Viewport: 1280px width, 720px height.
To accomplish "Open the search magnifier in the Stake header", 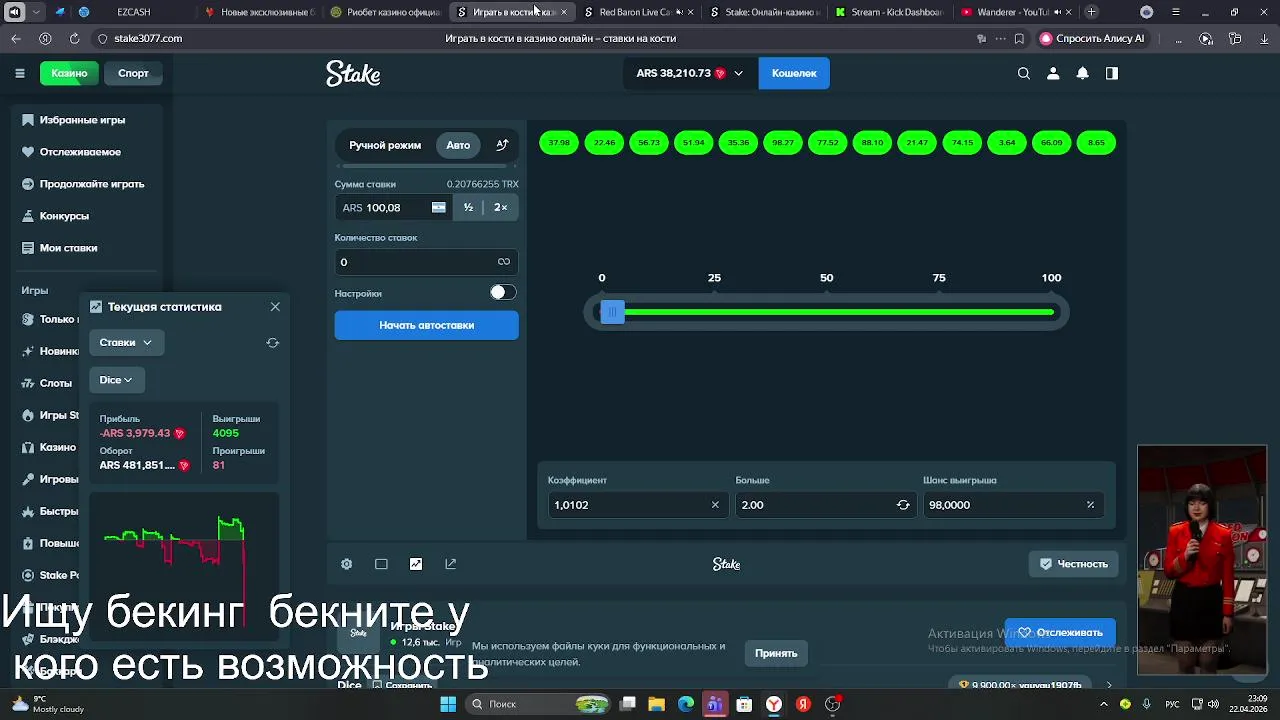I will [x=1023, y=73].
